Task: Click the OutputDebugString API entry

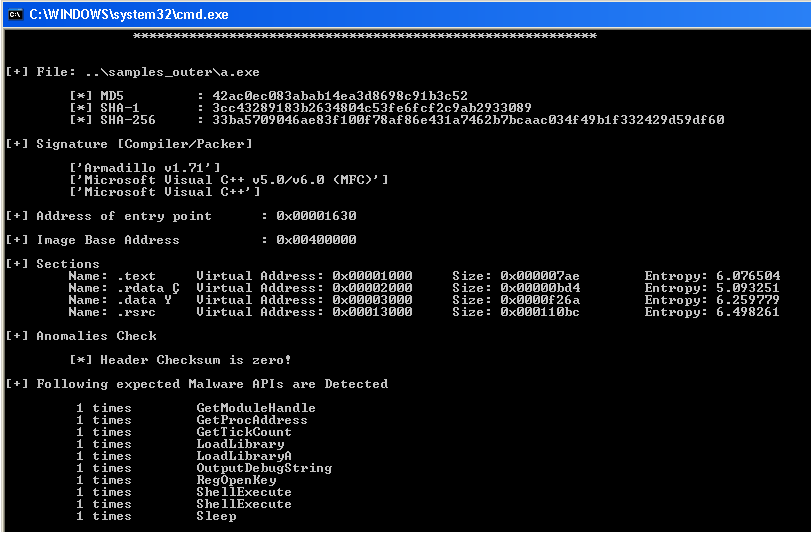Action: click(264, 468)
